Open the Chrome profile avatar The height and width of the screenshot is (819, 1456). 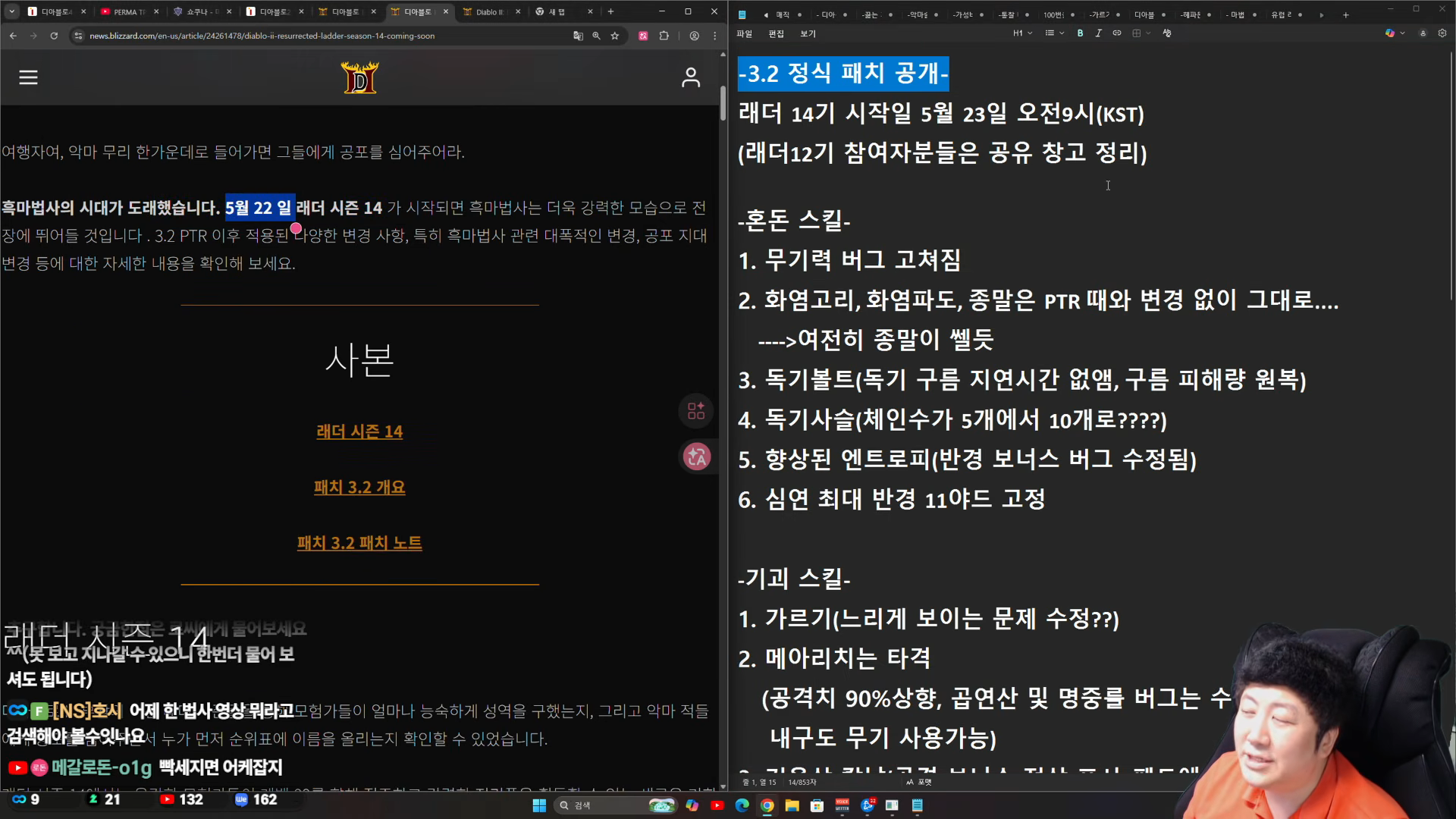694,36
